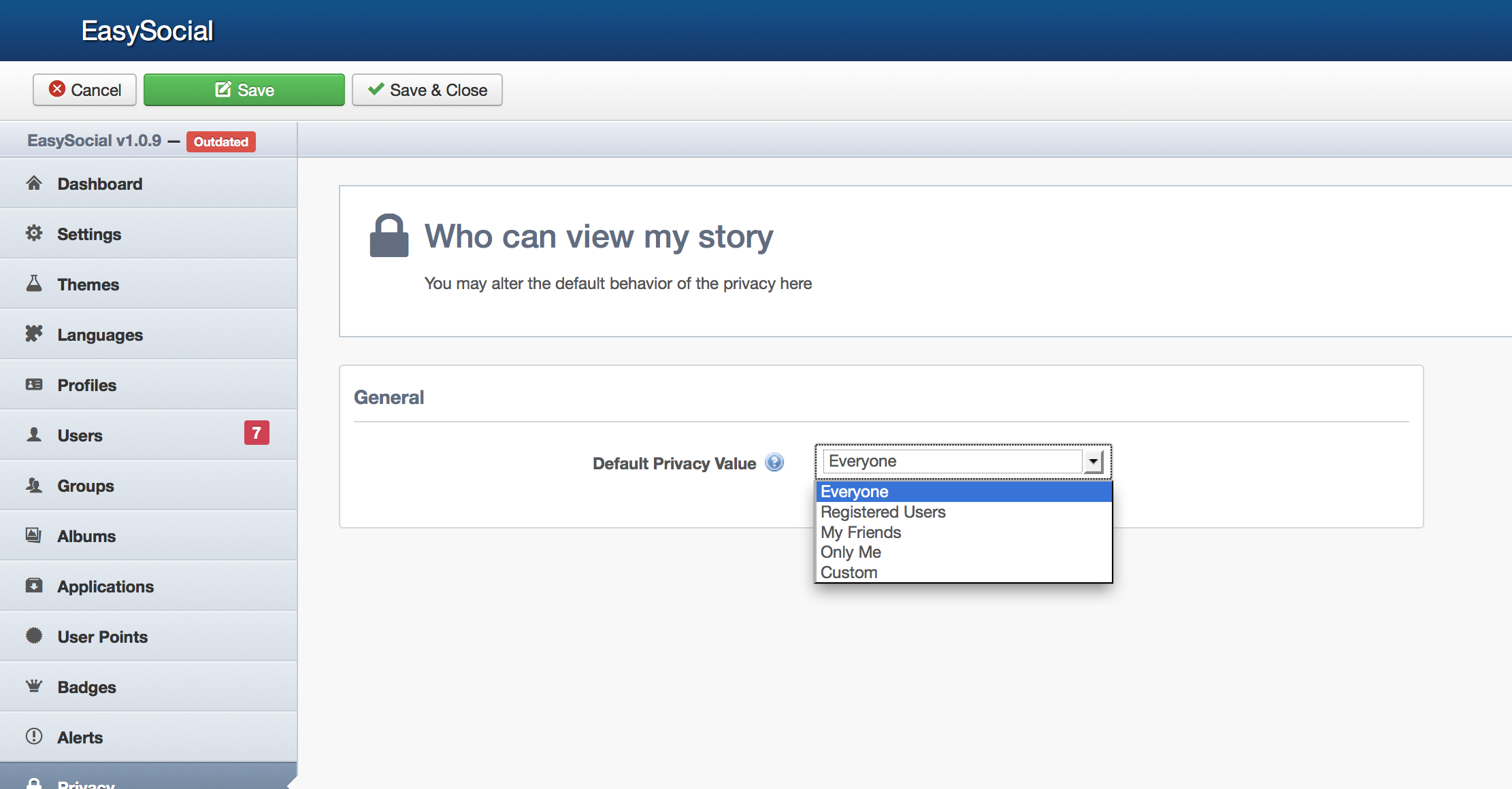Click the Profiles card icon
Screen dimensions: 1512x789
pos(34,384)
